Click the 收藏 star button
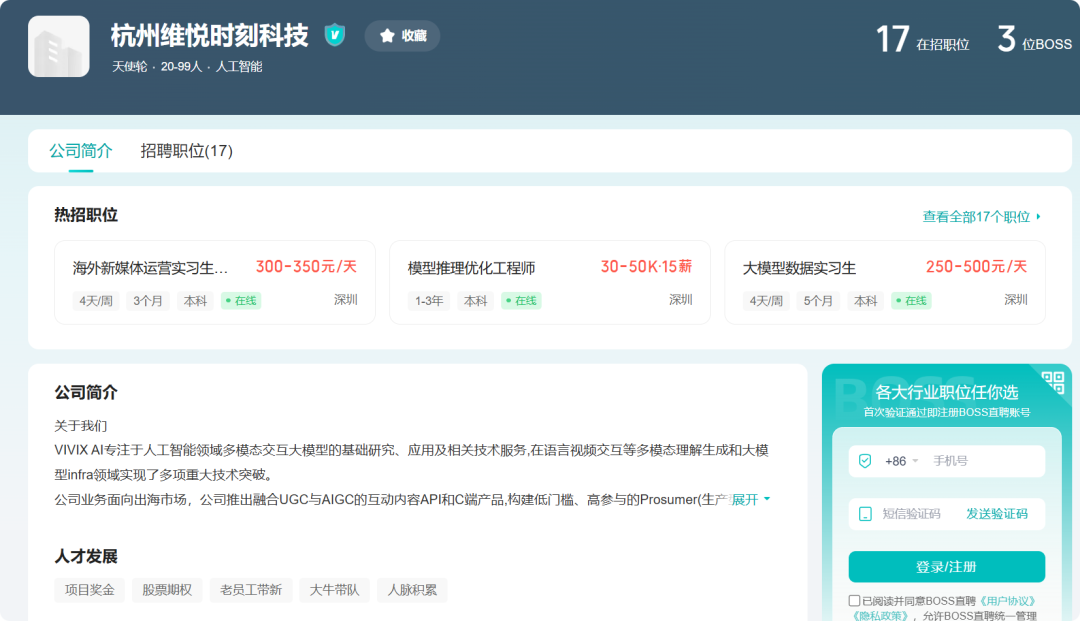The image size is (1080, 621). (x=402, y=36)
